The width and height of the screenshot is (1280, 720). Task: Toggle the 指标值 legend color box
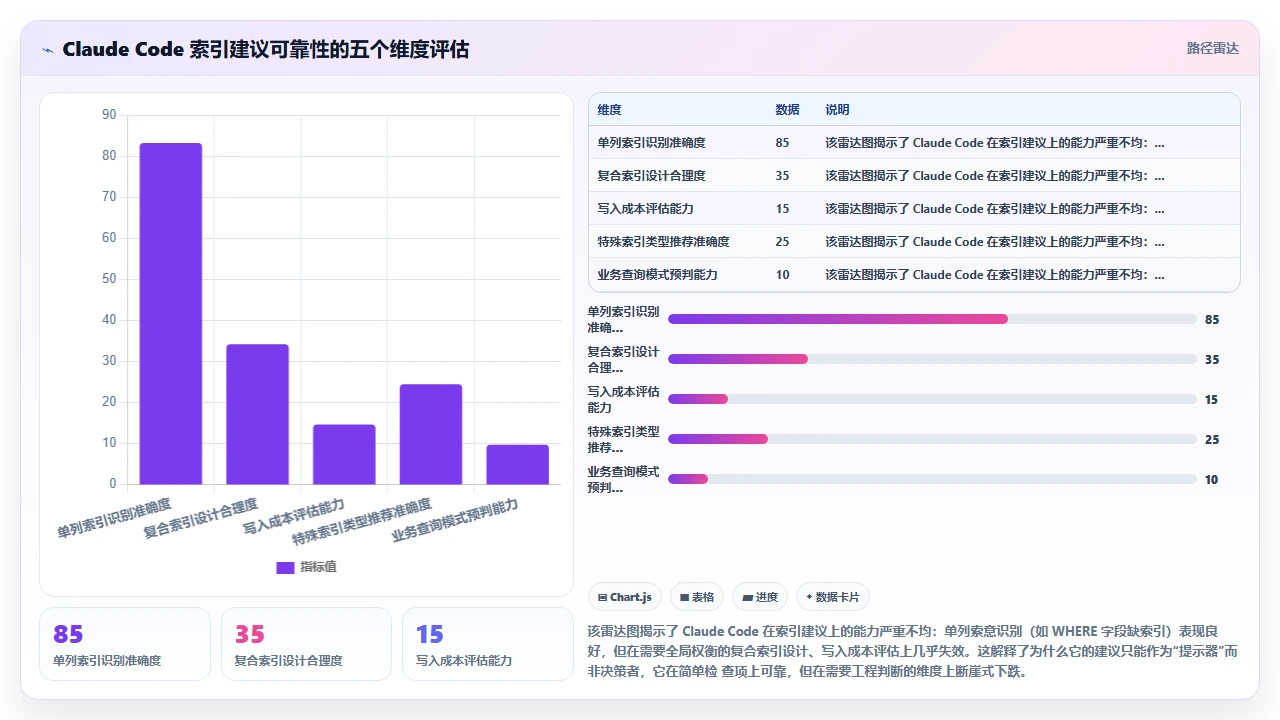click(x=285, y=567)
